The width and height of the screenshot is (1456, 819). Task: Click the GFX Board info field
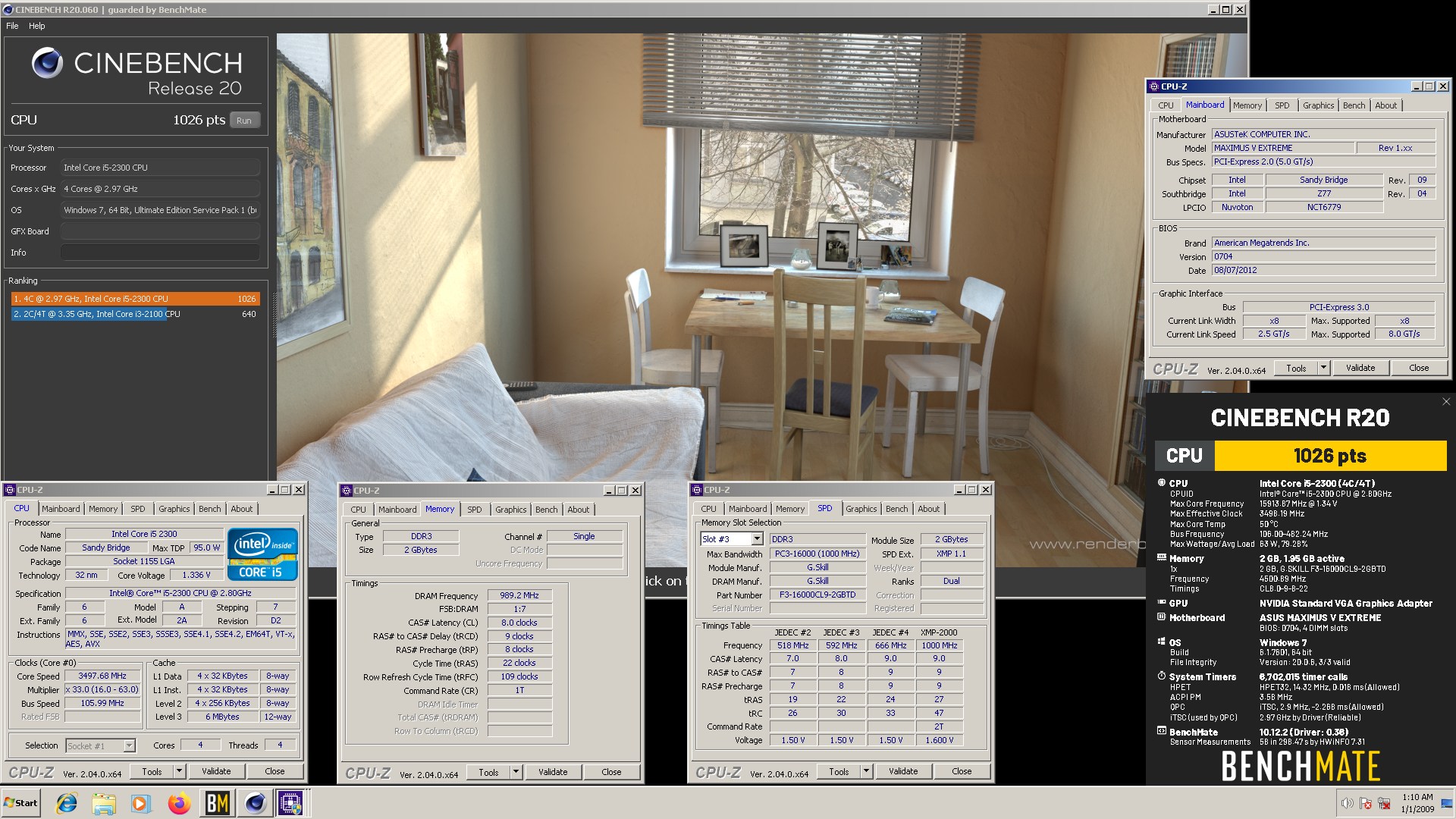point(160,231)
